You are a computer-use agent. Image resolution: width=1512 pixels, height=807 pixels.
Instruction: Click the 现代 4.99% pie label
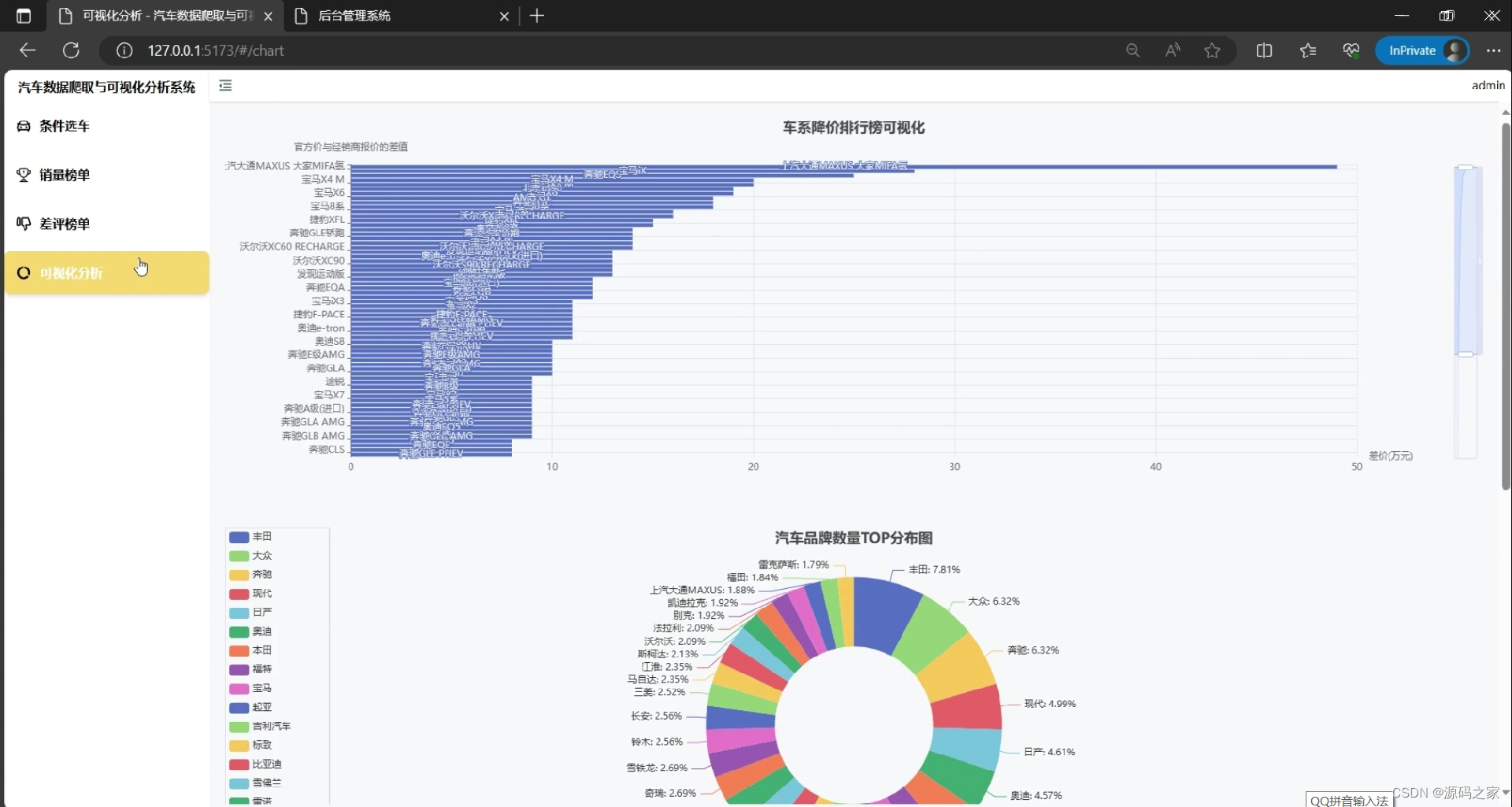coord(1050,703)
